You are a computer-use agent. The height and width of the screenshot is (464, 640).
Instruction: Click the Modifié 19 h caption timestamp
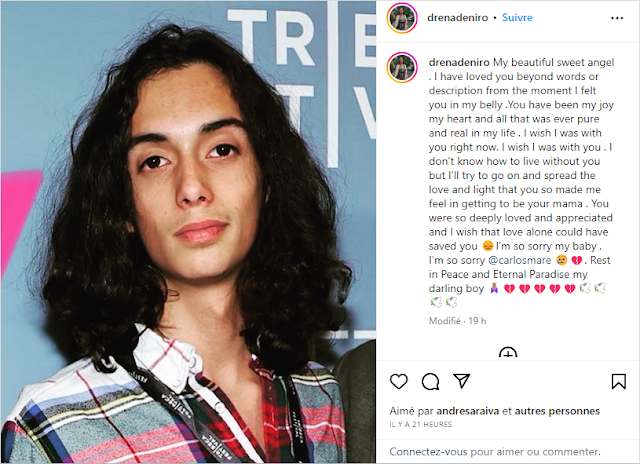click(x=458, y=321)
